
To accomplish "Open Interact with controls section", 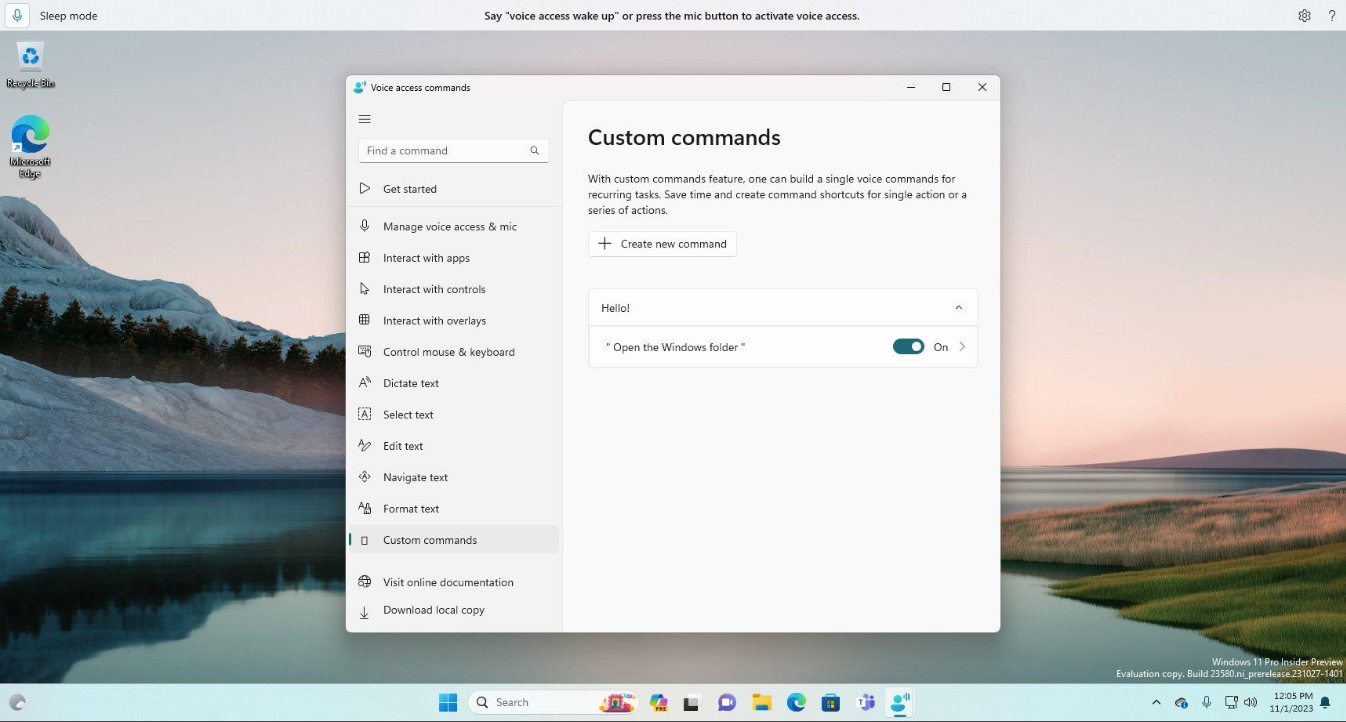I will 453,289.
